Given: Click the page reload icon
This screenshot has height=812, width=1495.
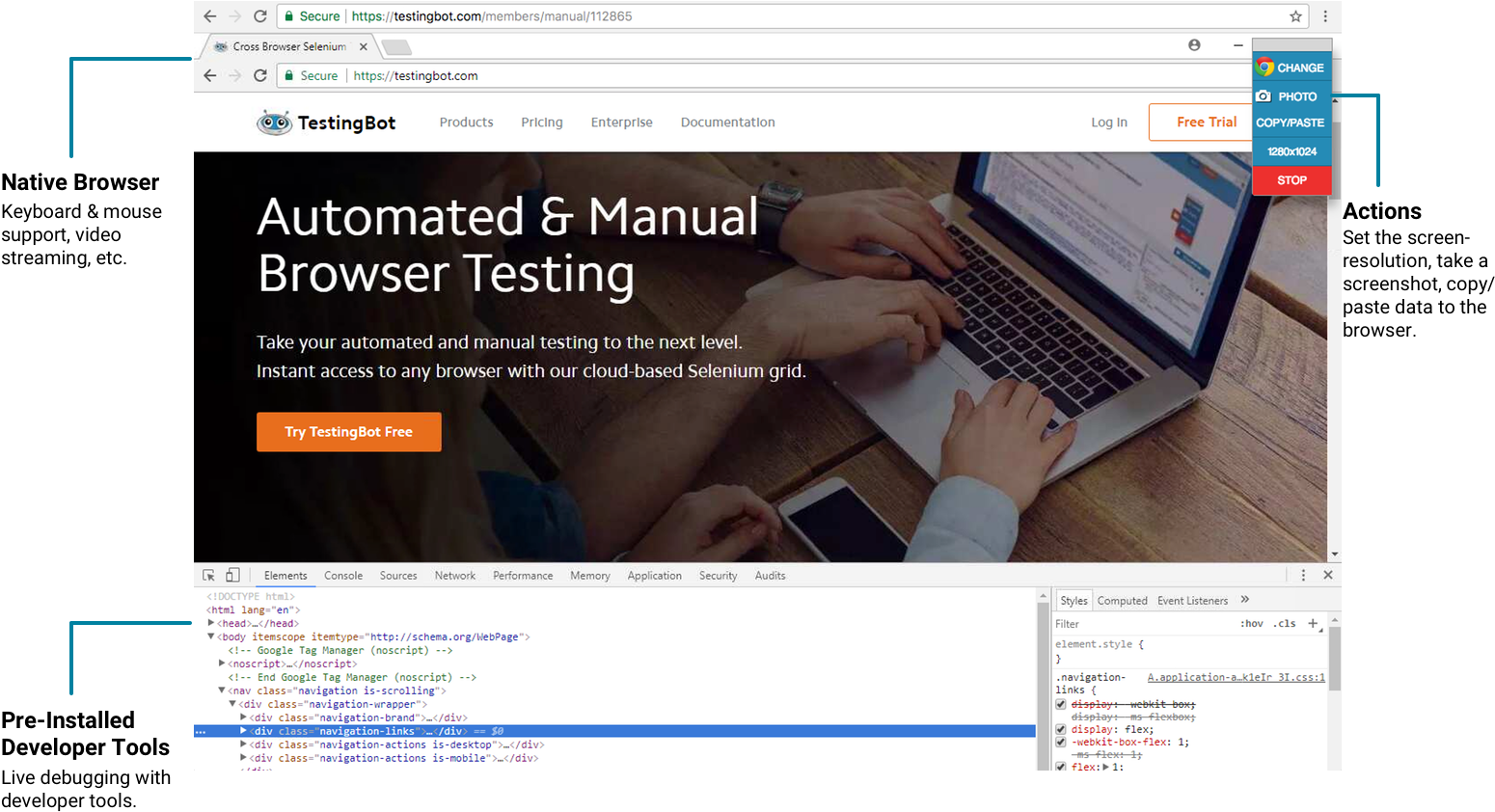Looking at the screenshot, I should (x=258, y=16).
